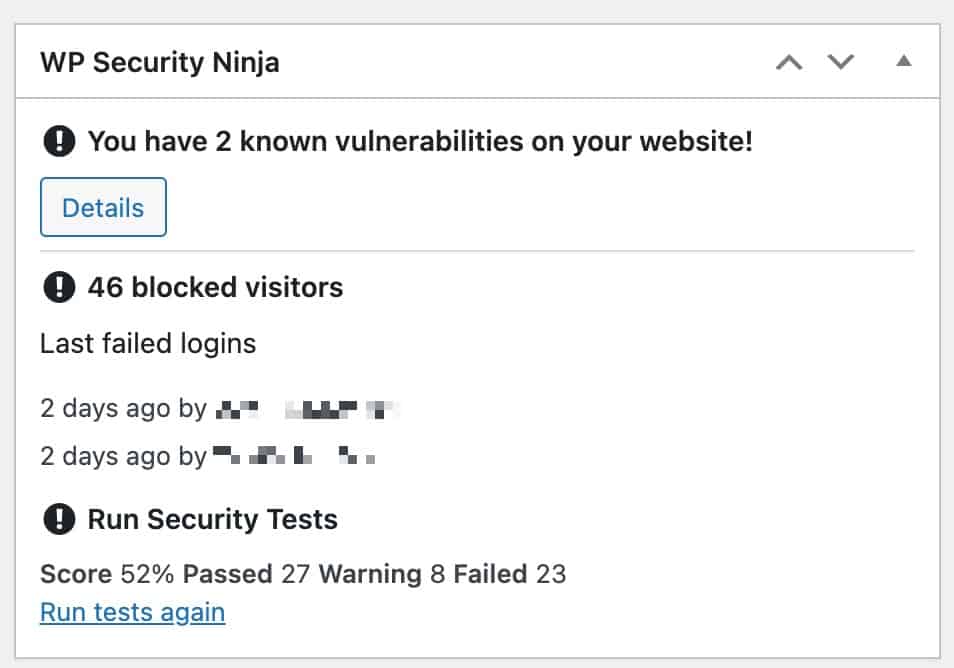The height and width of the screenshot is (668, 954).
Task: Click the WP Security Ninja widget title
Action: [x=160, y=63]
